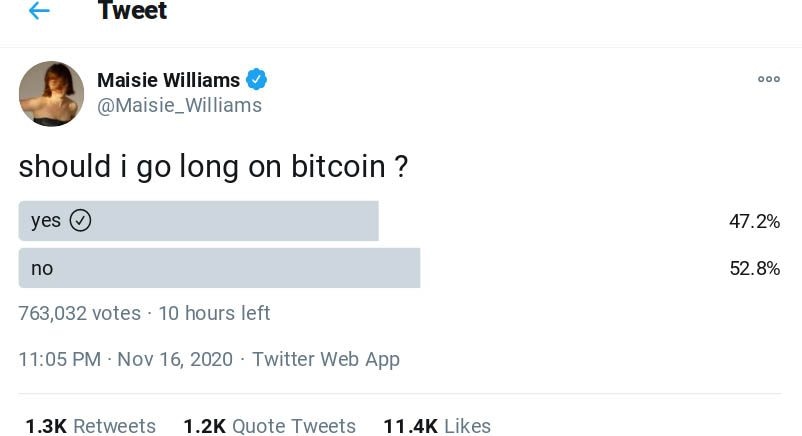View the 11.4K Likes list
Viewport: 802px width, 436px height.
click(437, 426)
